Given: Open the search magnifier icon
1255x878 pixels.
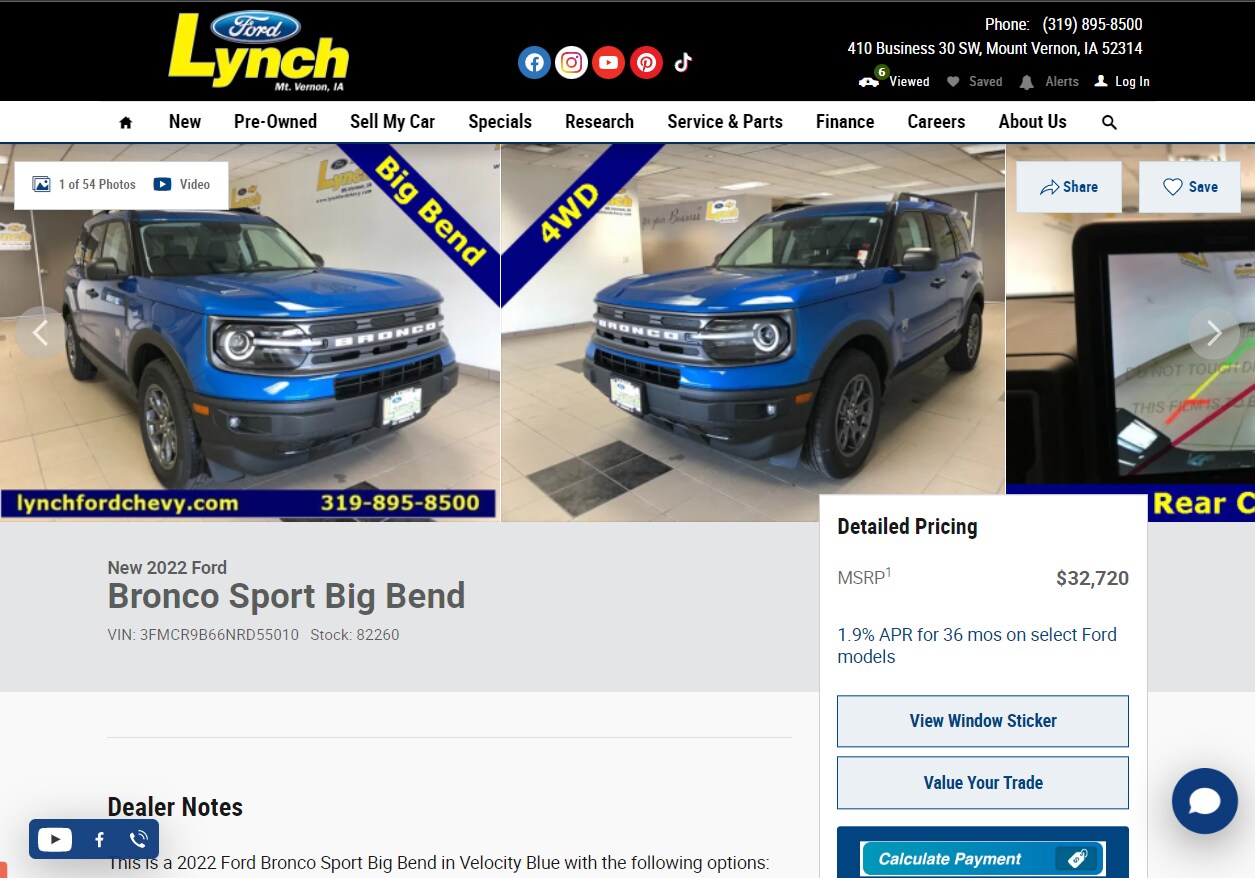Looking at the screenshot, I should pyautogui.click(x=1109, y=122).
